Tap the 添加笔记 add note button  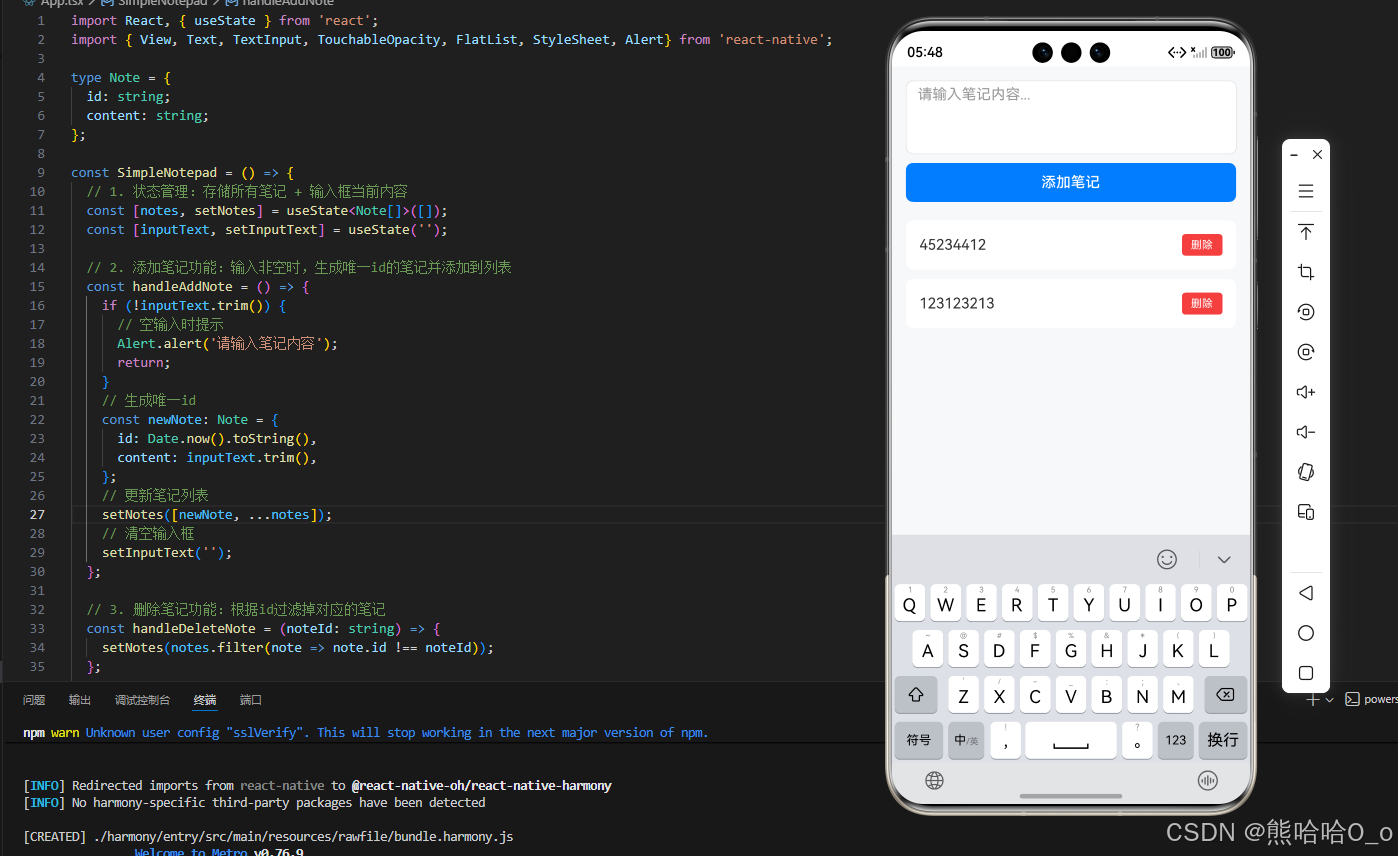1071,182
